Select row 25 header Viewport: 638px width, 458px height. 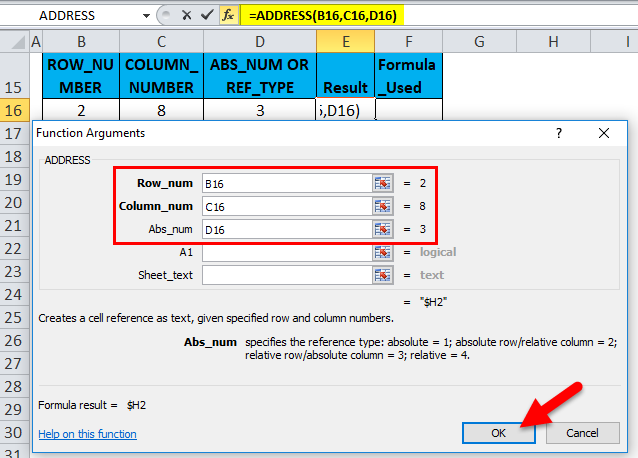14,317
